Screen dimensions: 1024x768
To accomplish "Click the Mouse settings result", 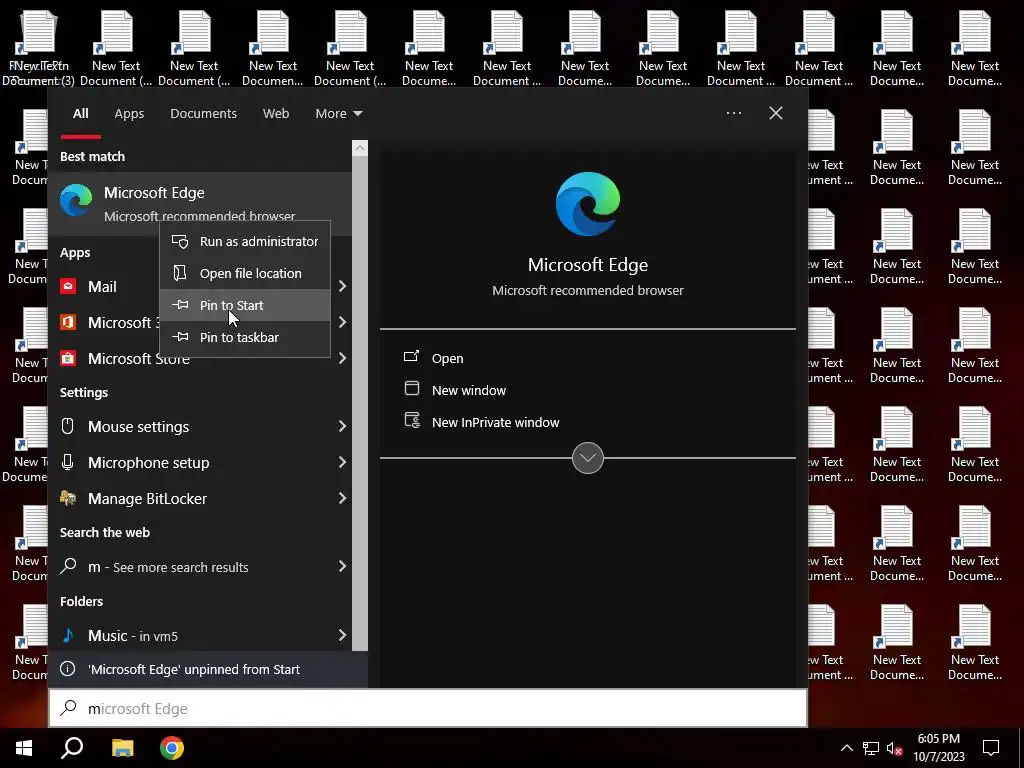I will coord(200,426).
